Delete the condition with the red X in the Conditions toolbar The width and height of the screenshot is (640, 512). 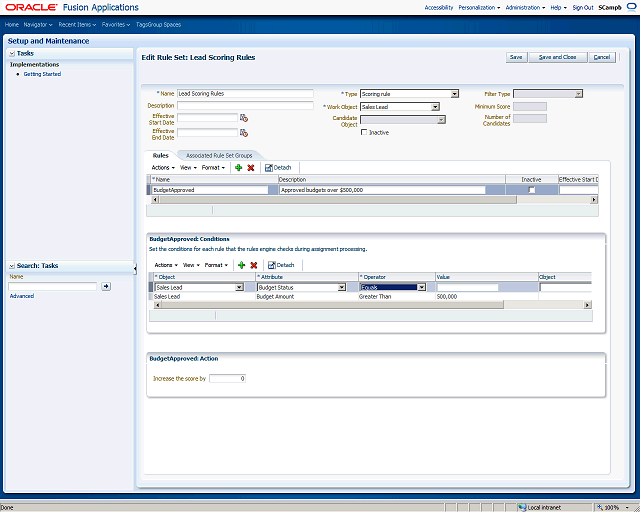pyautogui.click(x=253, y=265)
